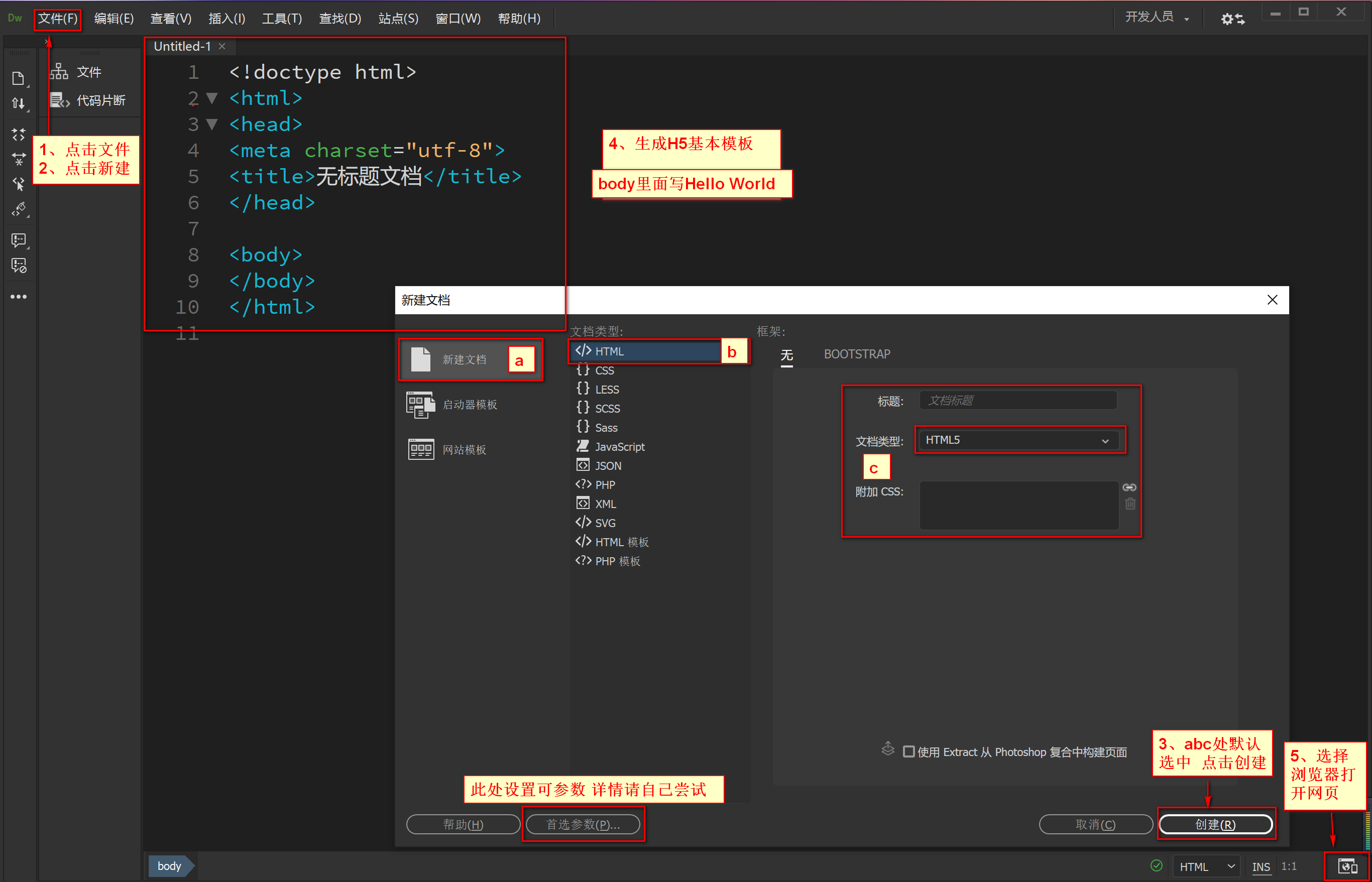Click the format source code icon

[19, 209]
